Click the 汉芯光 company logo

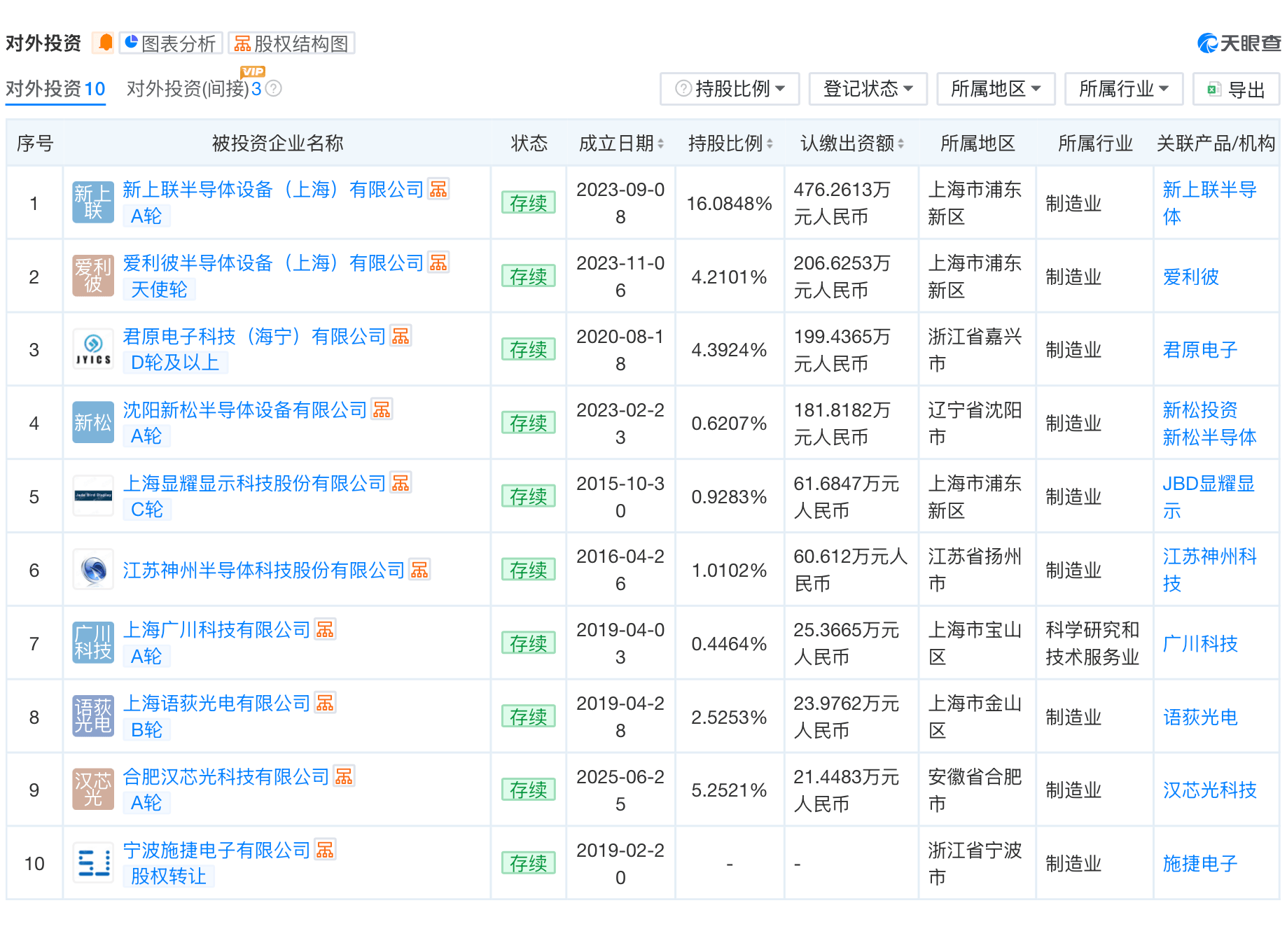pyautogui.click(x=93, y=790)
